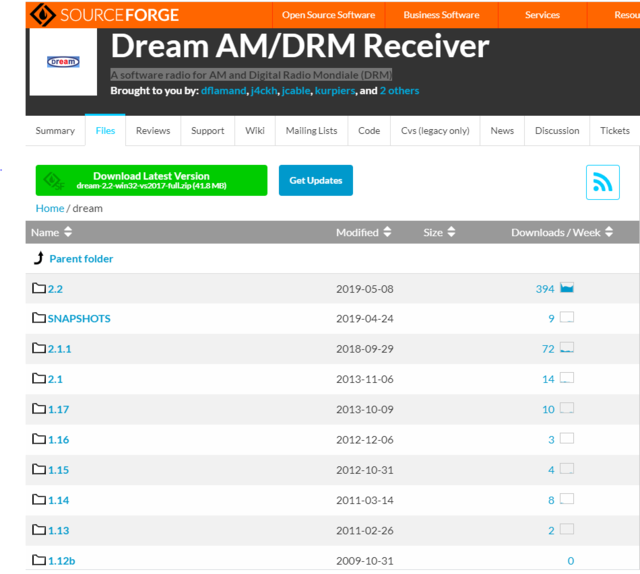Open the SNAPSHOTS folder link
Viewport: 640px width, 574px height.
pos(79,318)
